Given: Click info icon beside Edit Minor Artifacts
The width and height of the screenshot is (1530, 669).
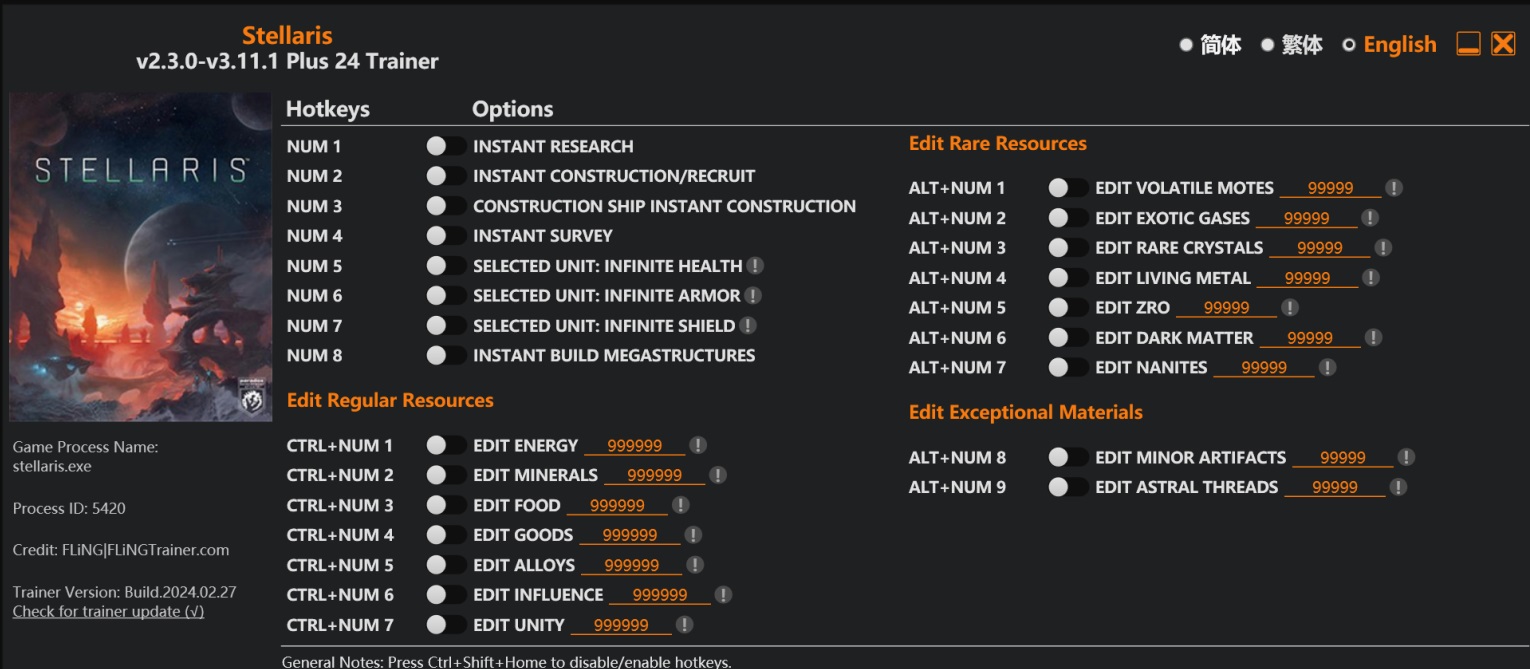Looking at the screenshot, I should click(x=1406, y=458).
